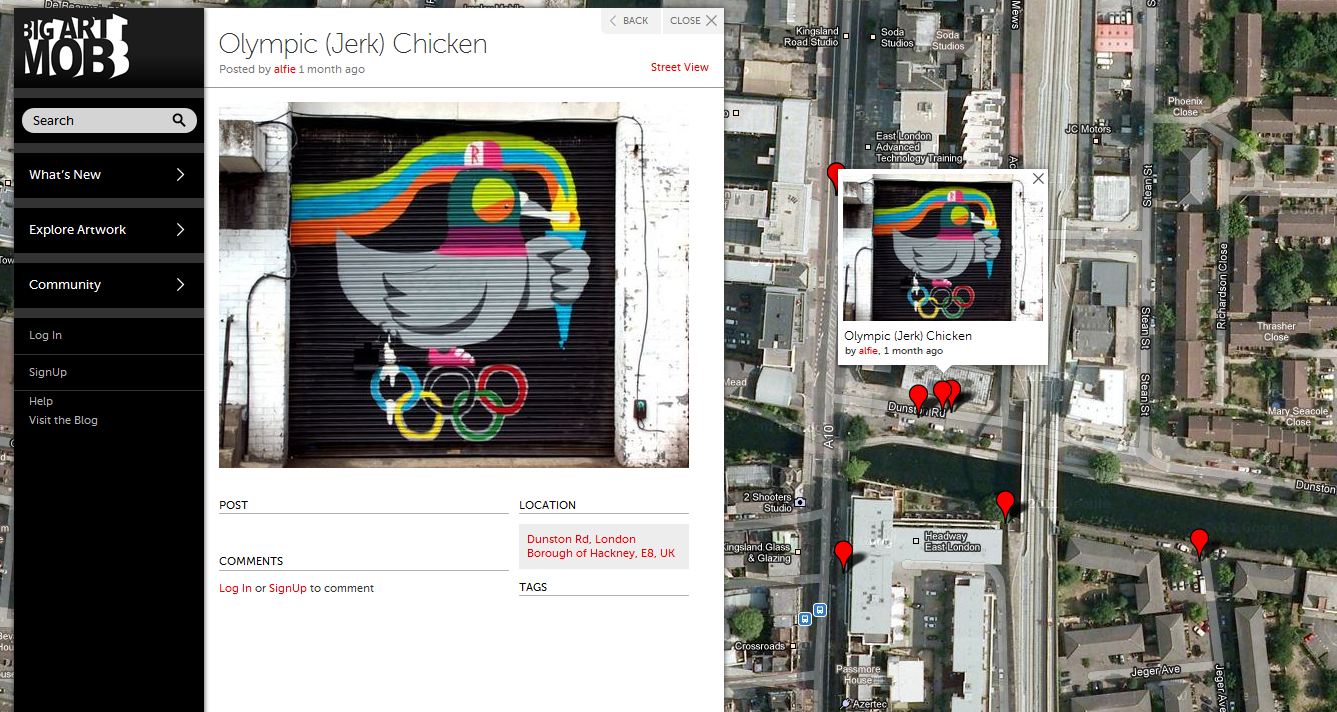Expand the What's New menu
The image size is (1337, 712).
tap(109, 175)
